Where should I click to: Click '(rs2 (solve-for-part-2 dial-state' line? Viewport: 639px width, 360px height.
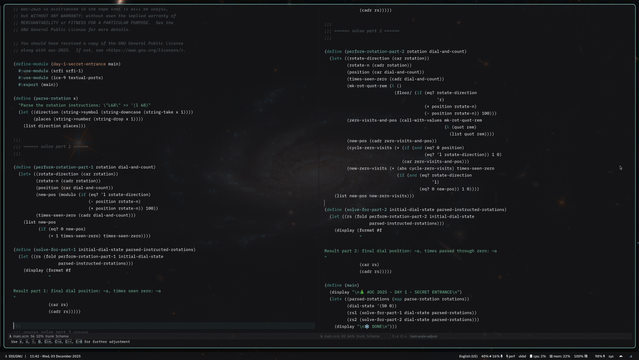tap(413, 320)
